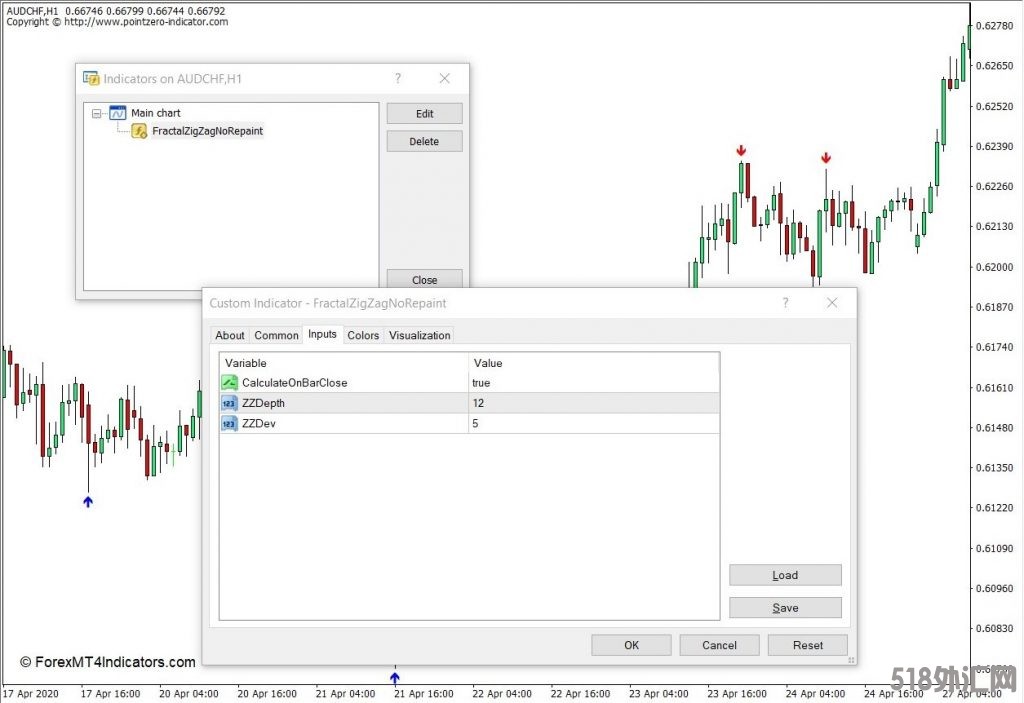Image resolution: width=1024 pixels, height=703 pixels.
Task: Open help in the Indicators on AUDCHF,H1 dialog
Action: [x=398, y=78]
